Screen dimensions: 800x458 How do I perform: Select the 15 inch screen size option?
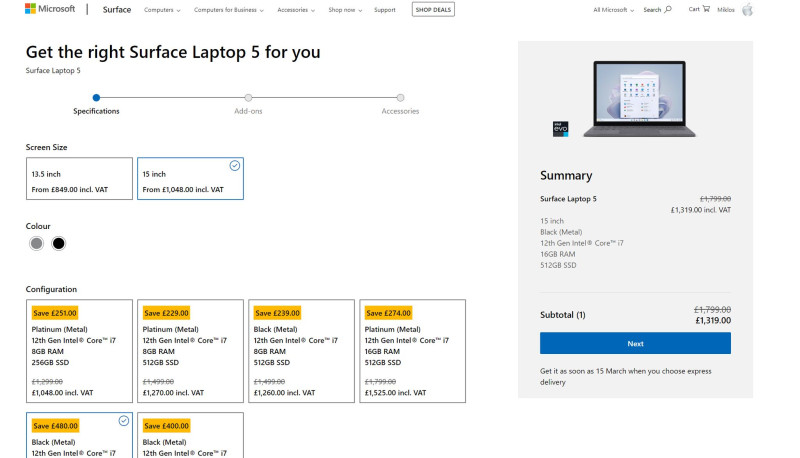pyautogui.click(x=190, y=179)
